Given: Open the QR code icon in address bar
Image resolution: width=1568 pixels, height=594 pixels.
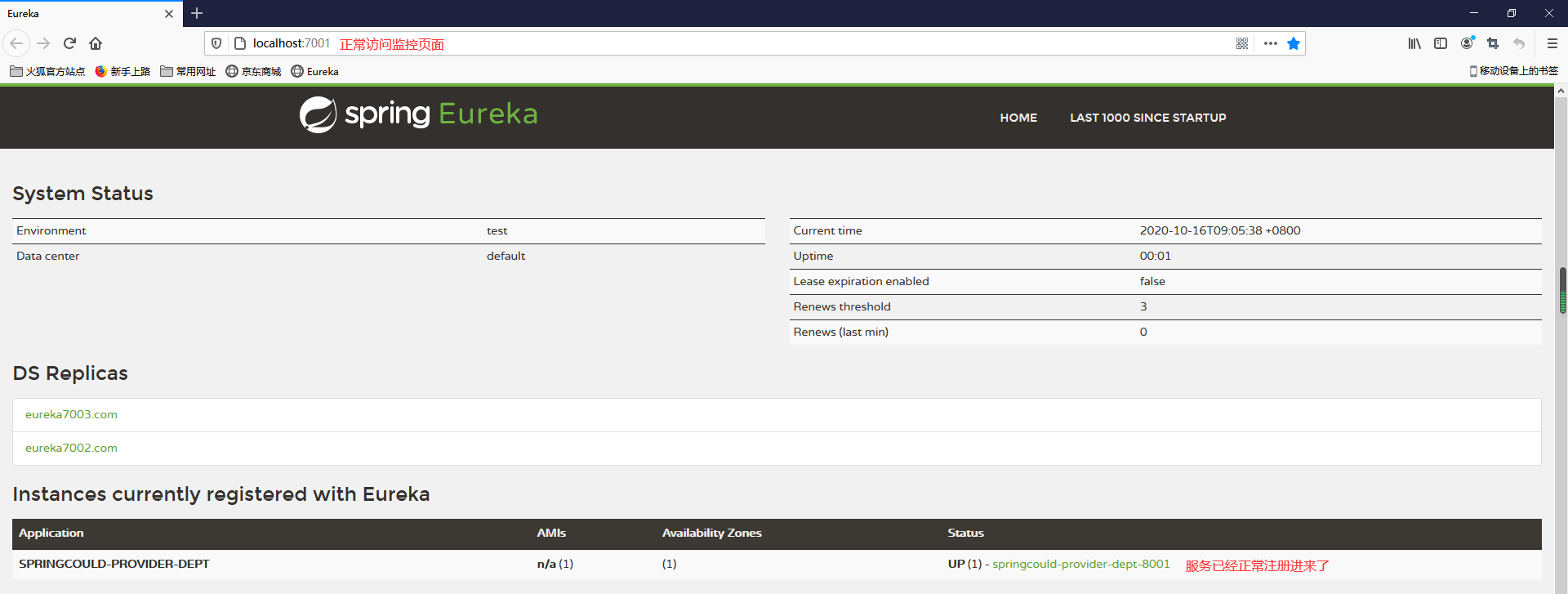Looking at the screenshot, I should (1242, 43).
